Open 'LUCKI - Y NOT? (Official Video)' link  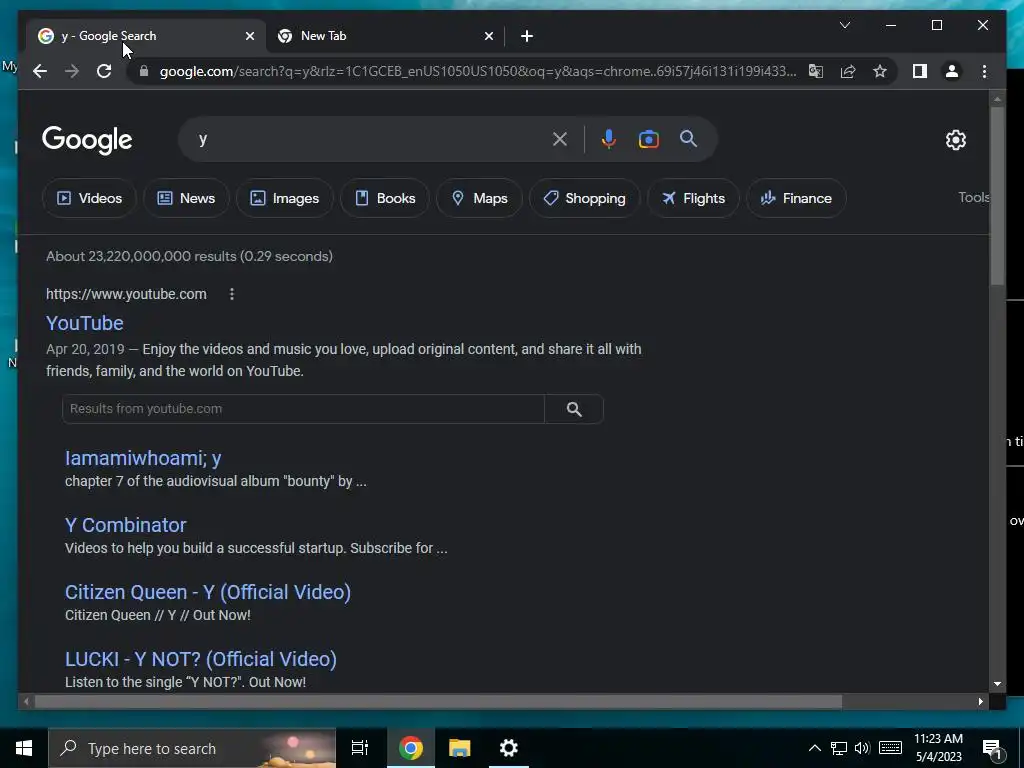200,659
